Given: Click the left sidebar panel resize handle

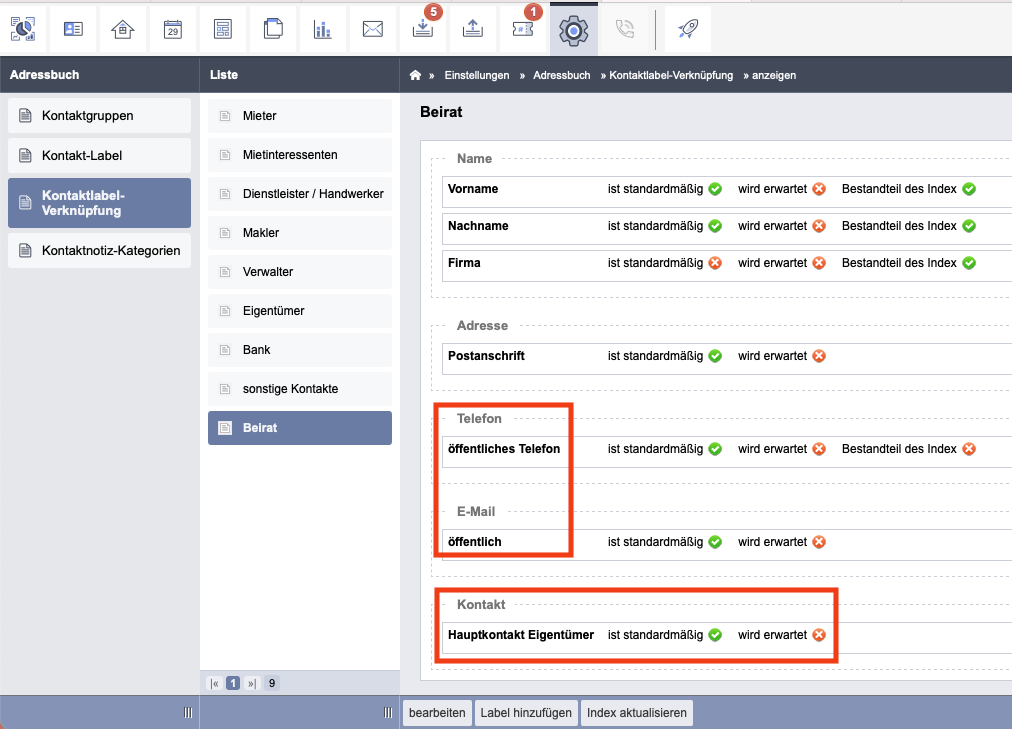Looking at the screenshot, I should pyautogui.click(x=188, y=712).
